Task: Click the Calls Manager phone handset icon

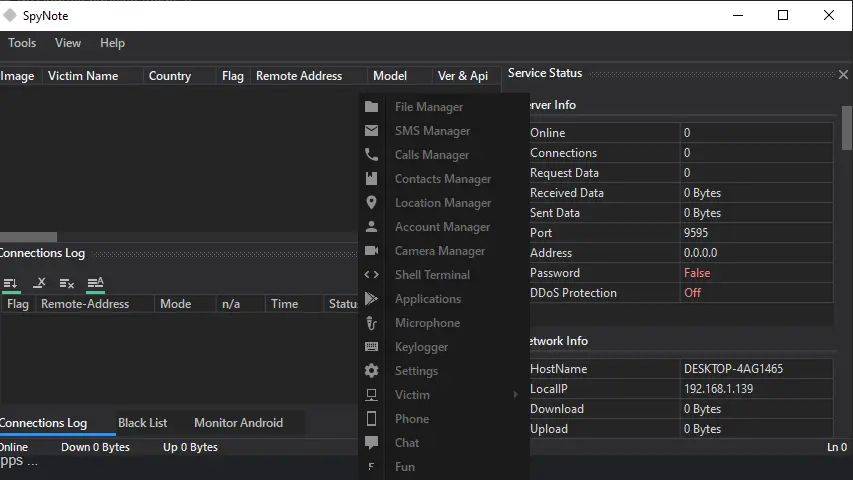Action: (x=371, y=155)
